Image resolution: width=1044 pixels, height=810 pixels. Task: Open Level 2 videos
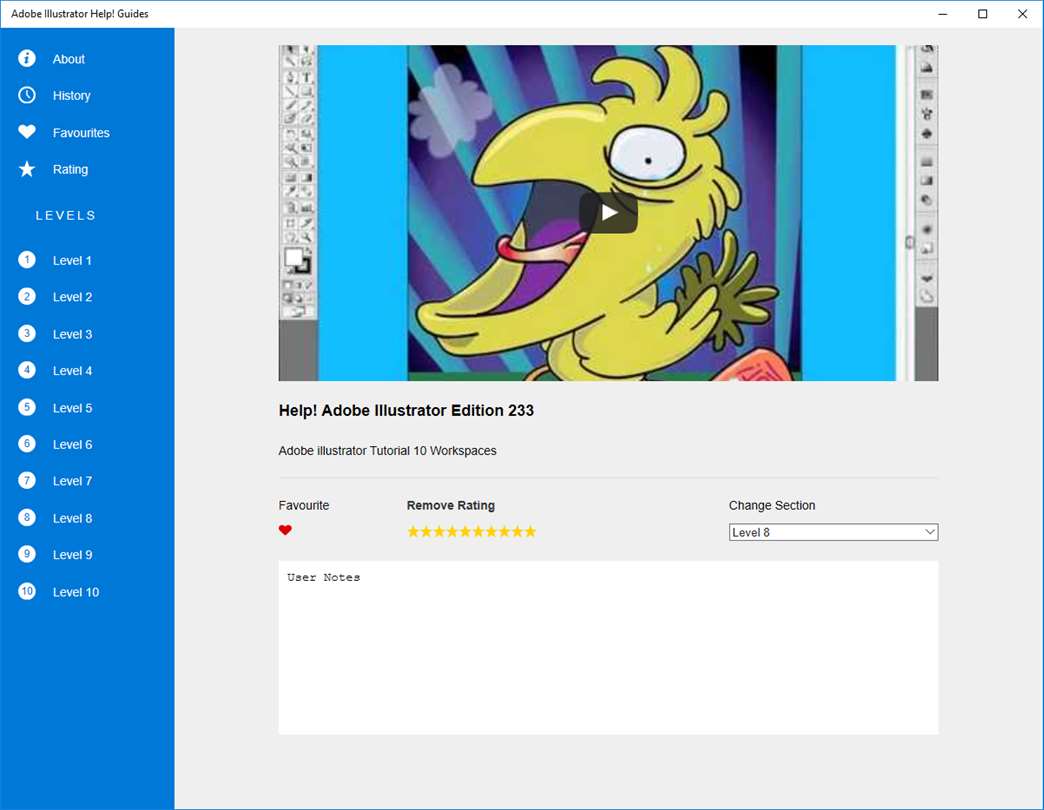click(x=72, y=298)
